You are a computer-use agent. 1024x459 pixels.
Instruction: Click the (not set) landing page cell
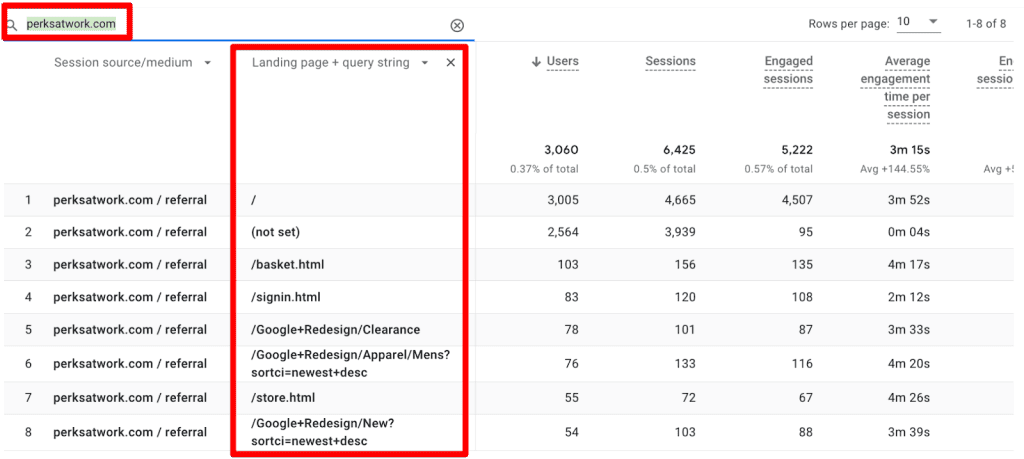[x=276, y=232]
